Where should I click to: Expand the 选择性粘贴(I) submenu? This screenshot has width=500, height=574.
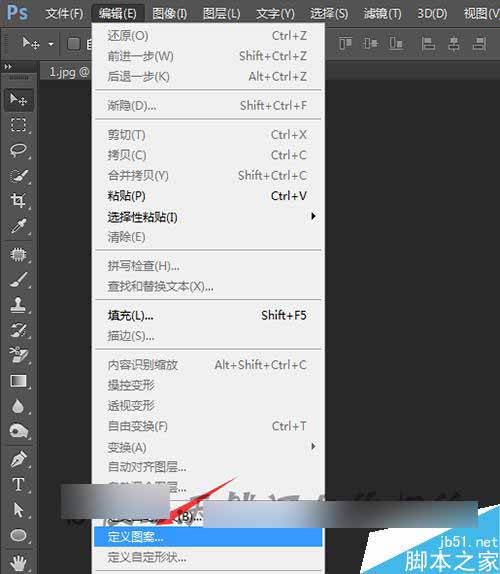(x=208, y=217)
